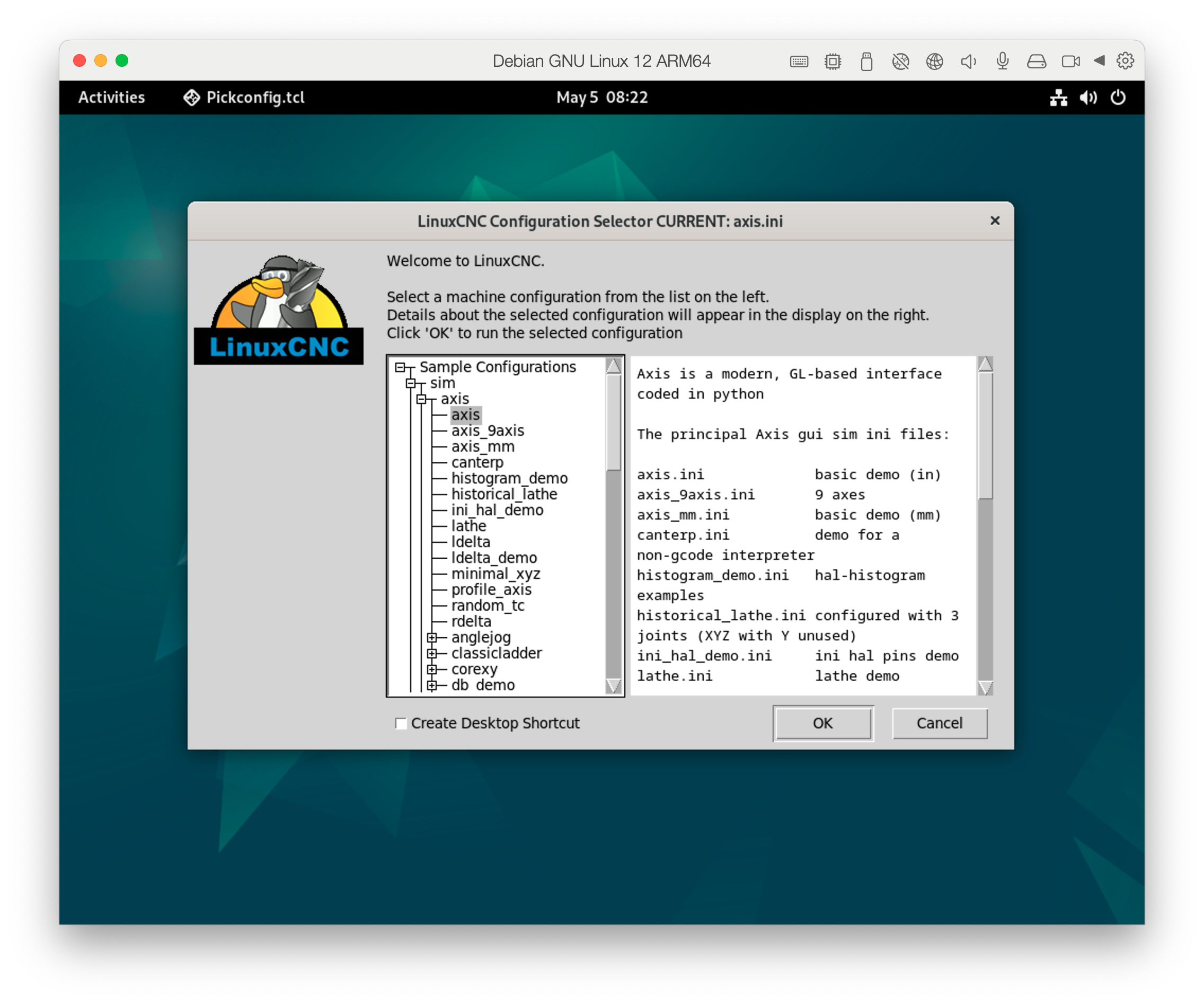Image resolution: width=1204 pixels, height=1003 pixels.
Task: Click 'lathe.ini' in the description text
Action: [x=675, y=676]
